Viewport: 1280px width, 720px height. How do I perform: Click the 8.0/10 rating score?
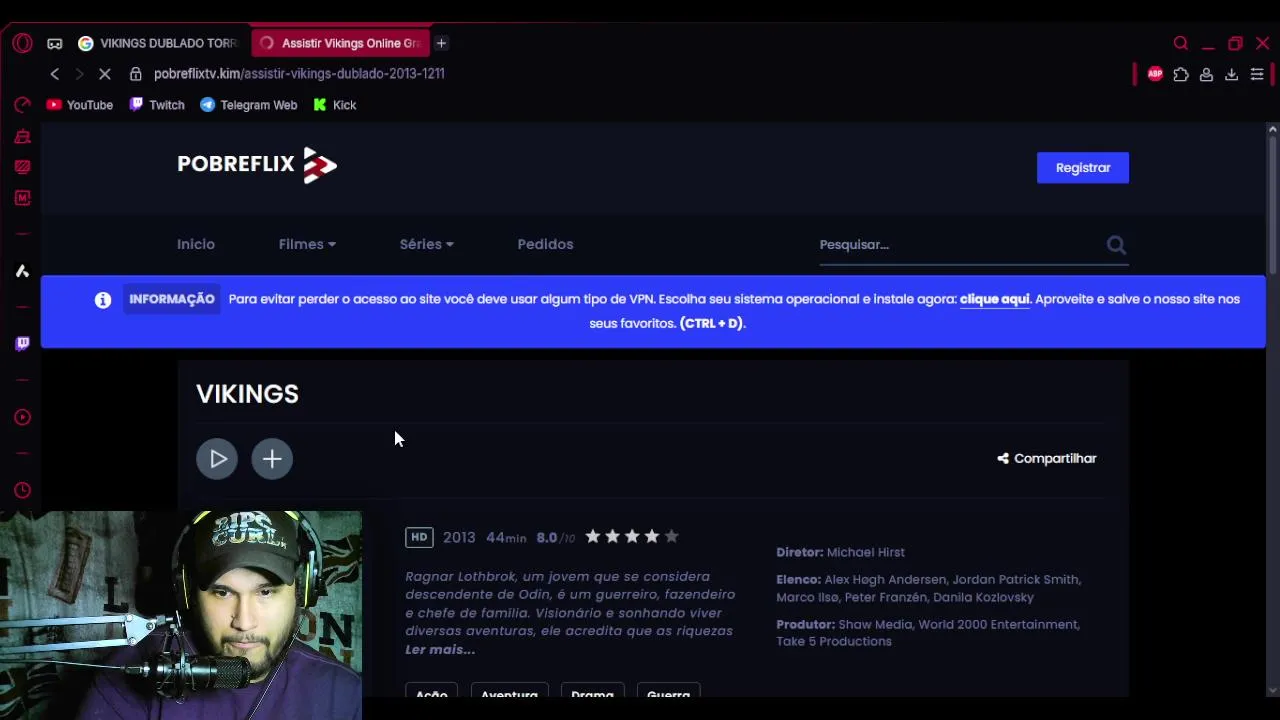(x=556, y=537)
